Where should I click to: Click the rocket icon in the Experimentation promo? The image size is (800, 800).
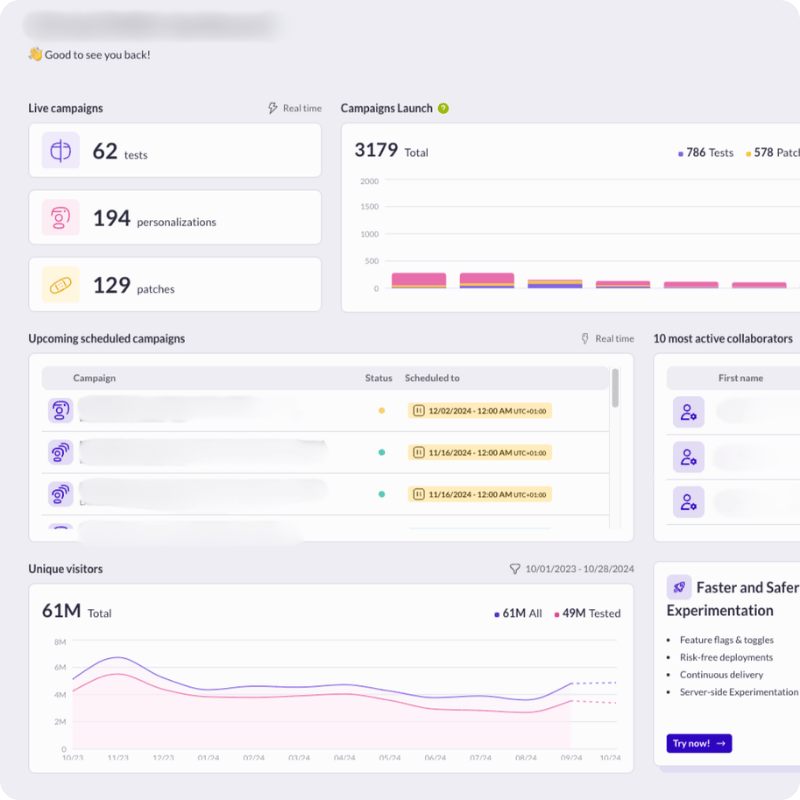679,588
